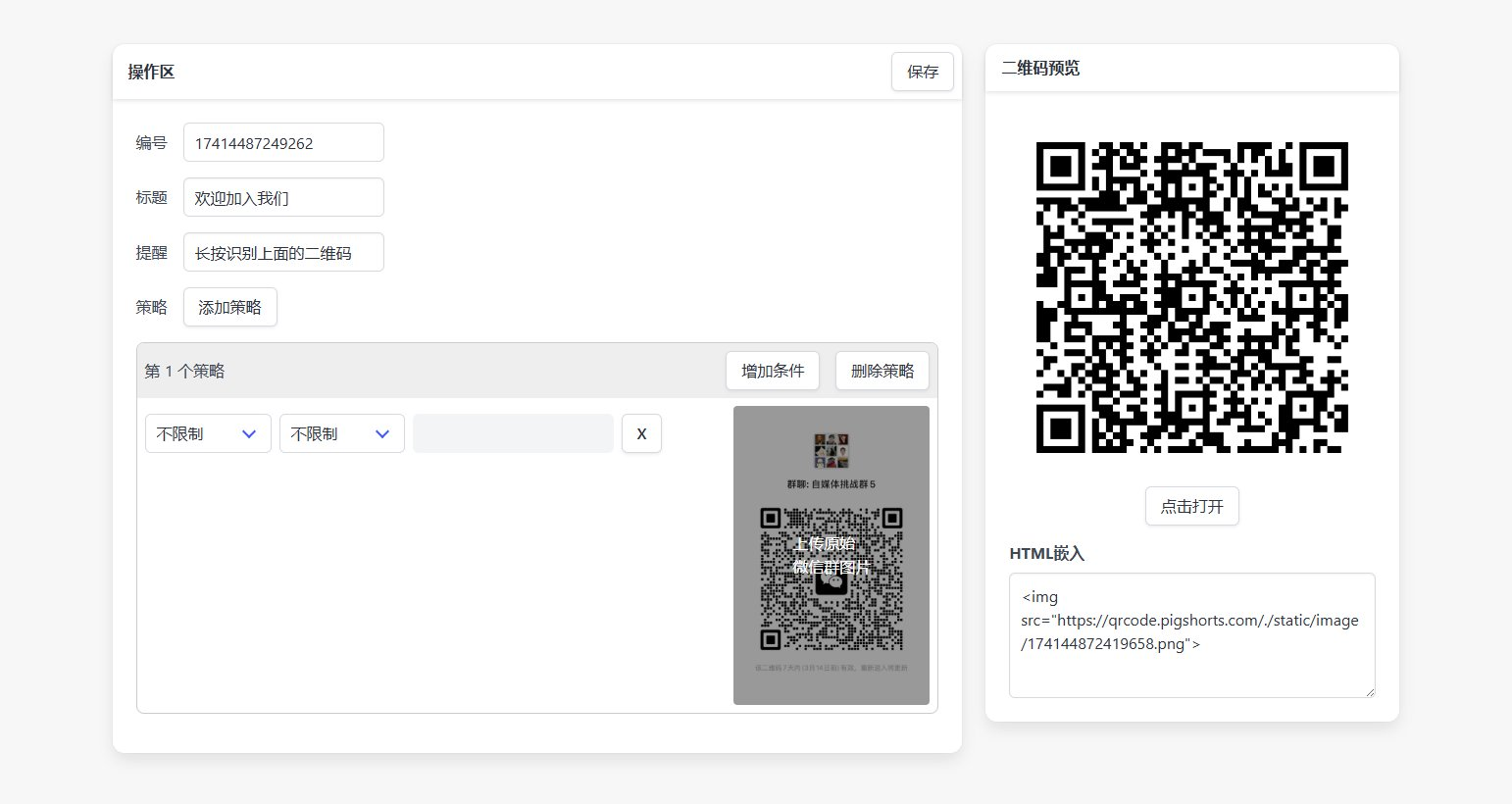Click 增加条件 in the strategy header
Viewport: 1512px width, 804px height.
[x=772, y=371]
